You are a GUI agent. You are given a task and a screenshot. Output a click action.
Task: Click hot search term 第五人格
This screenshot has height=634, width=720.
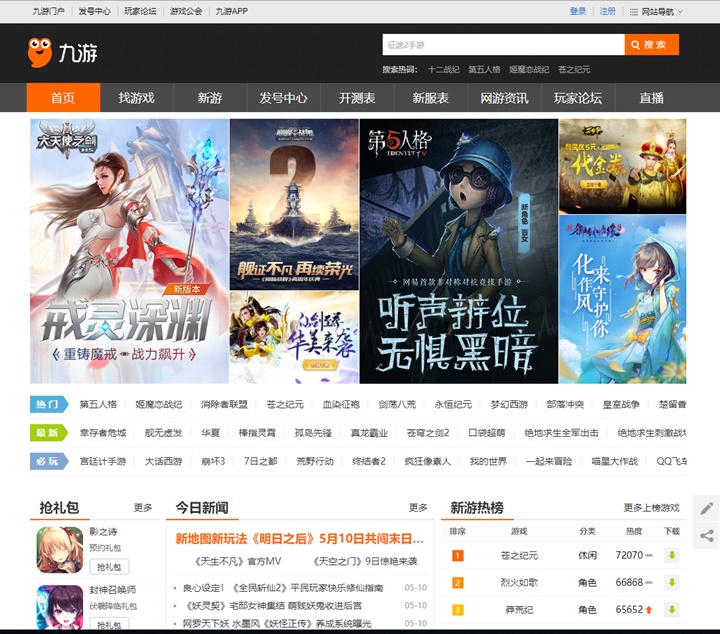click(x=484, y=69)
